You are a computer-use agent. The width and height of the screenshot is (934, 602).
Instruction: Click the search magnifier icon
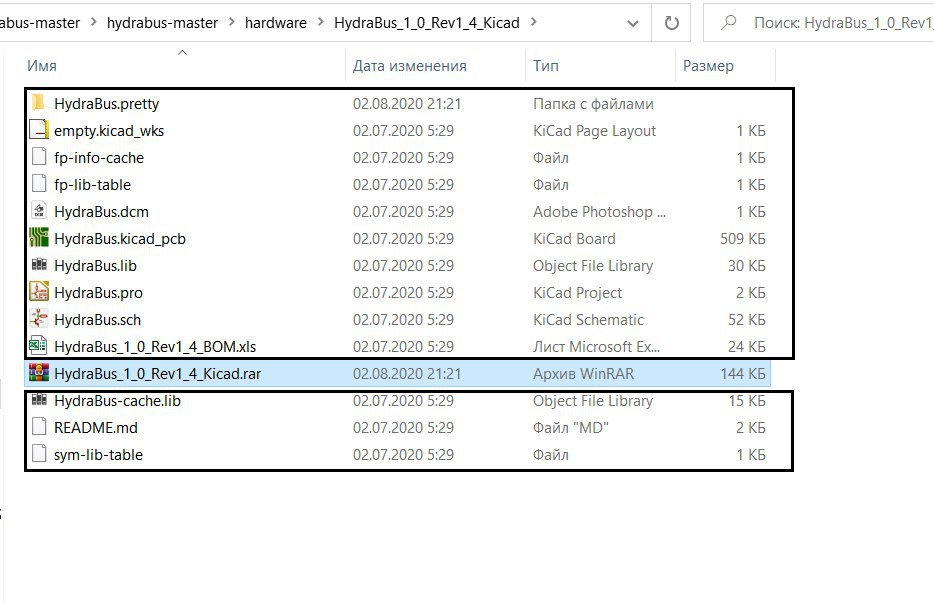728,23
